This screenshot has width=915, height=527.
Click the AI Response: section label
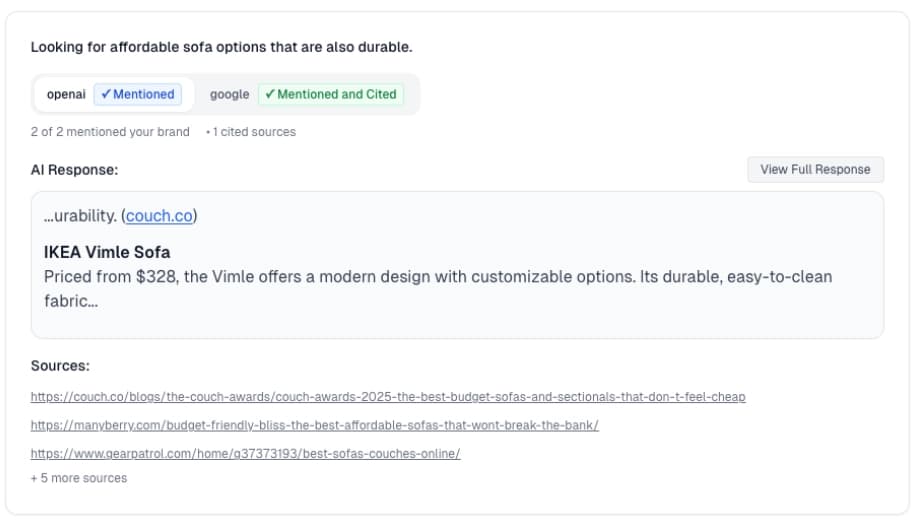pos(74,170)
